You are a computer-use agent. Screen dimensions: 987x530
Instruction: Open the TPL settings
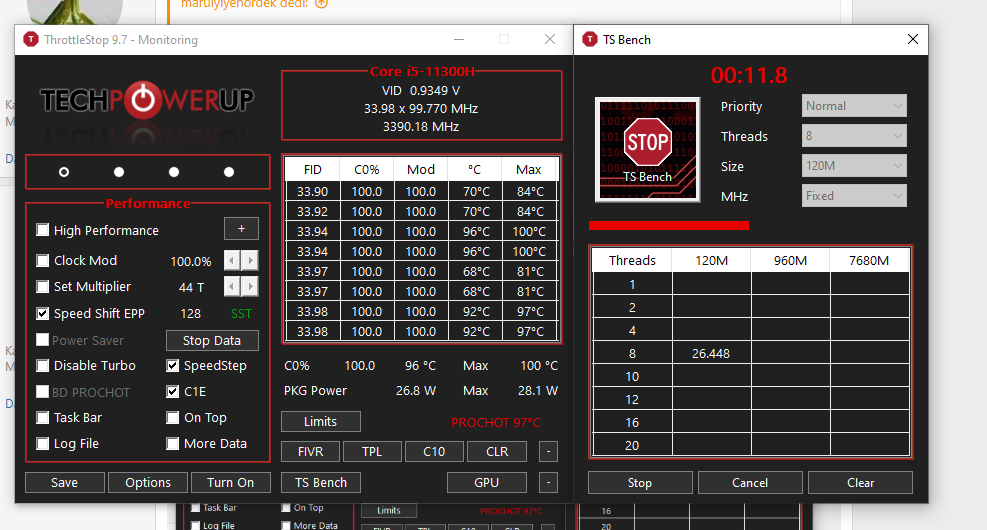[x=372, y=451]
